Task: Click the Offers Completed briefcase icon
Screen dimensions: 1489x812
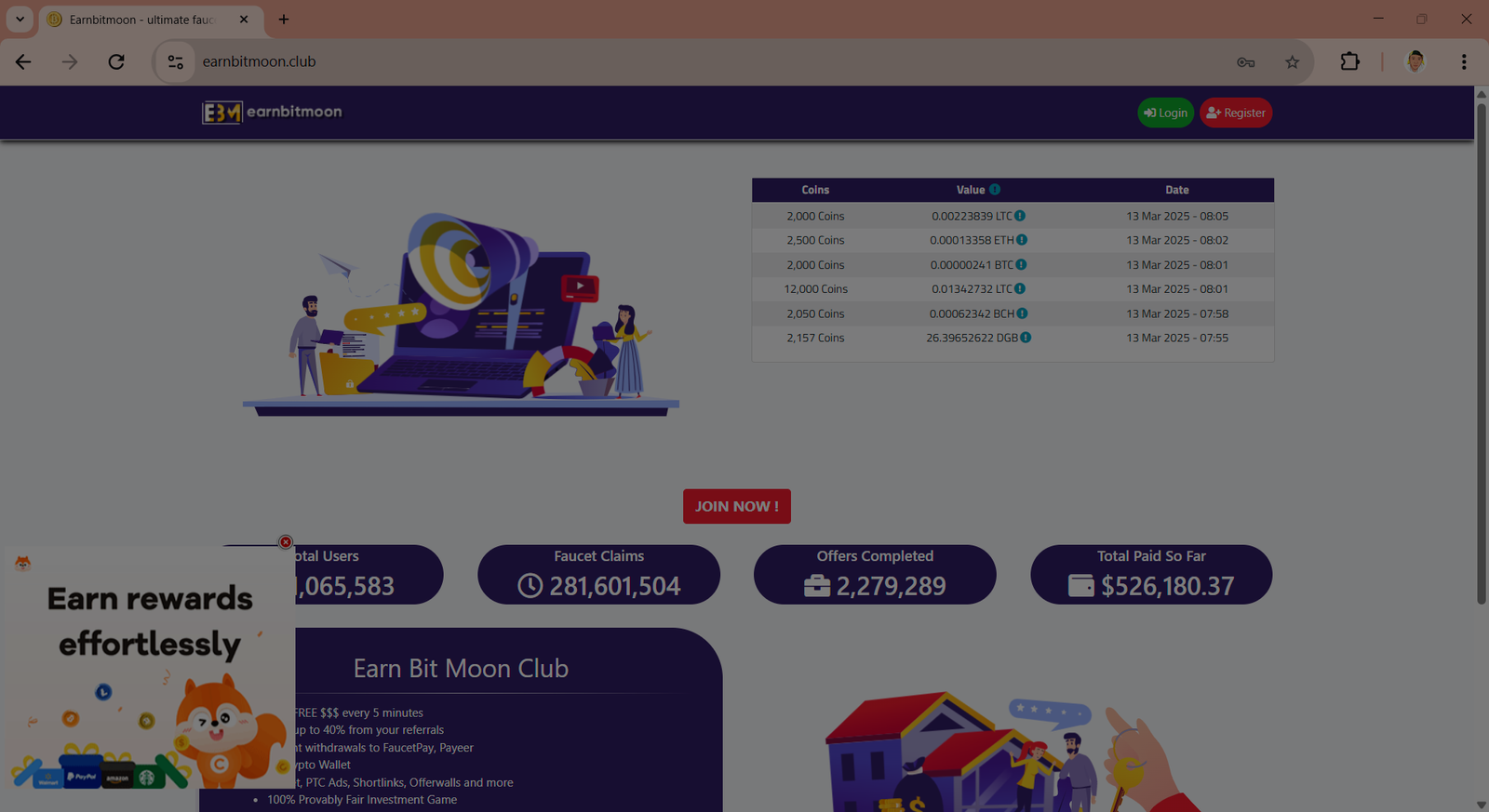Action: (817, 586)
